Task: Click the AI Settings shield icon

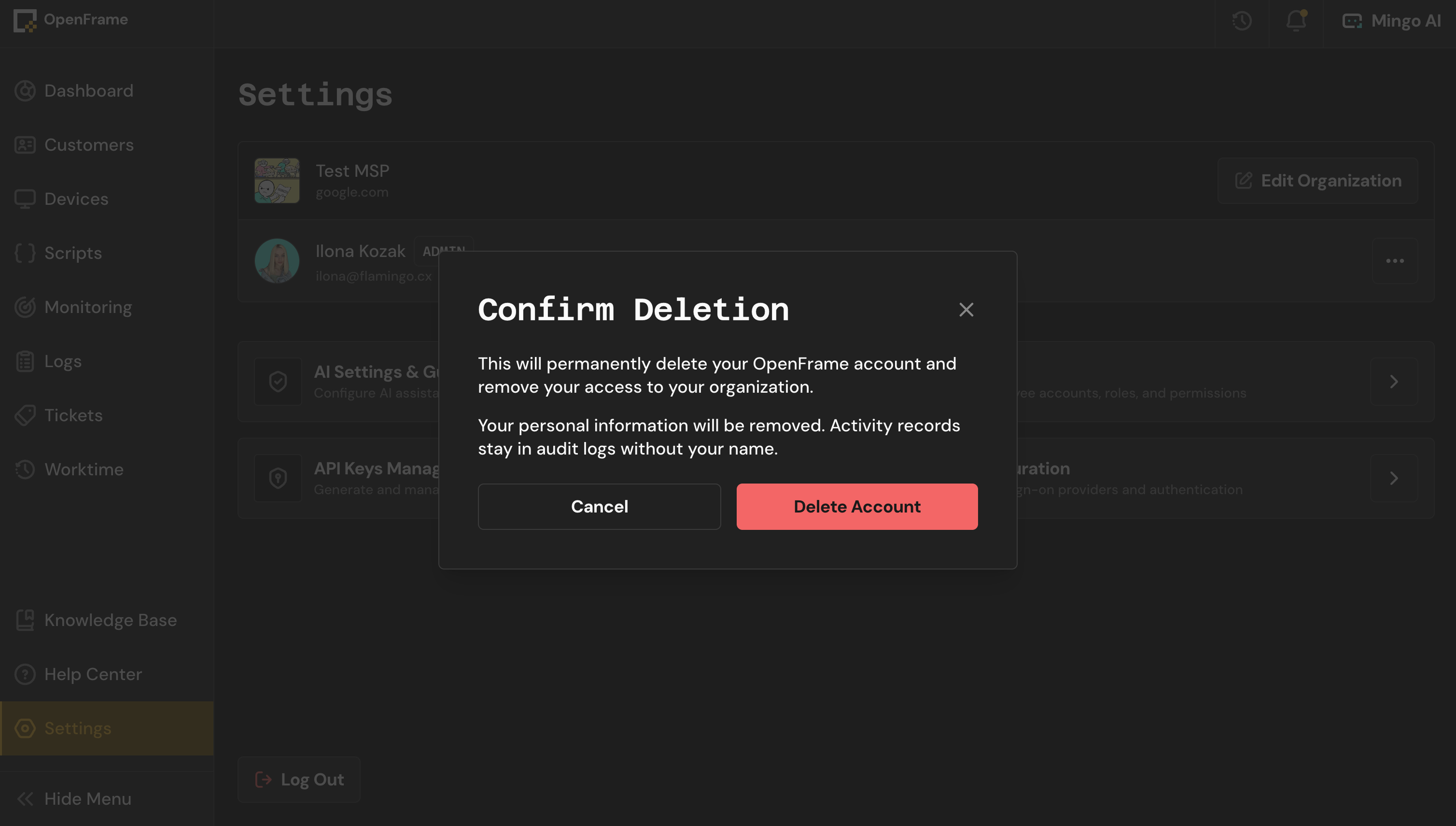Action: click(x=278, y=381)
